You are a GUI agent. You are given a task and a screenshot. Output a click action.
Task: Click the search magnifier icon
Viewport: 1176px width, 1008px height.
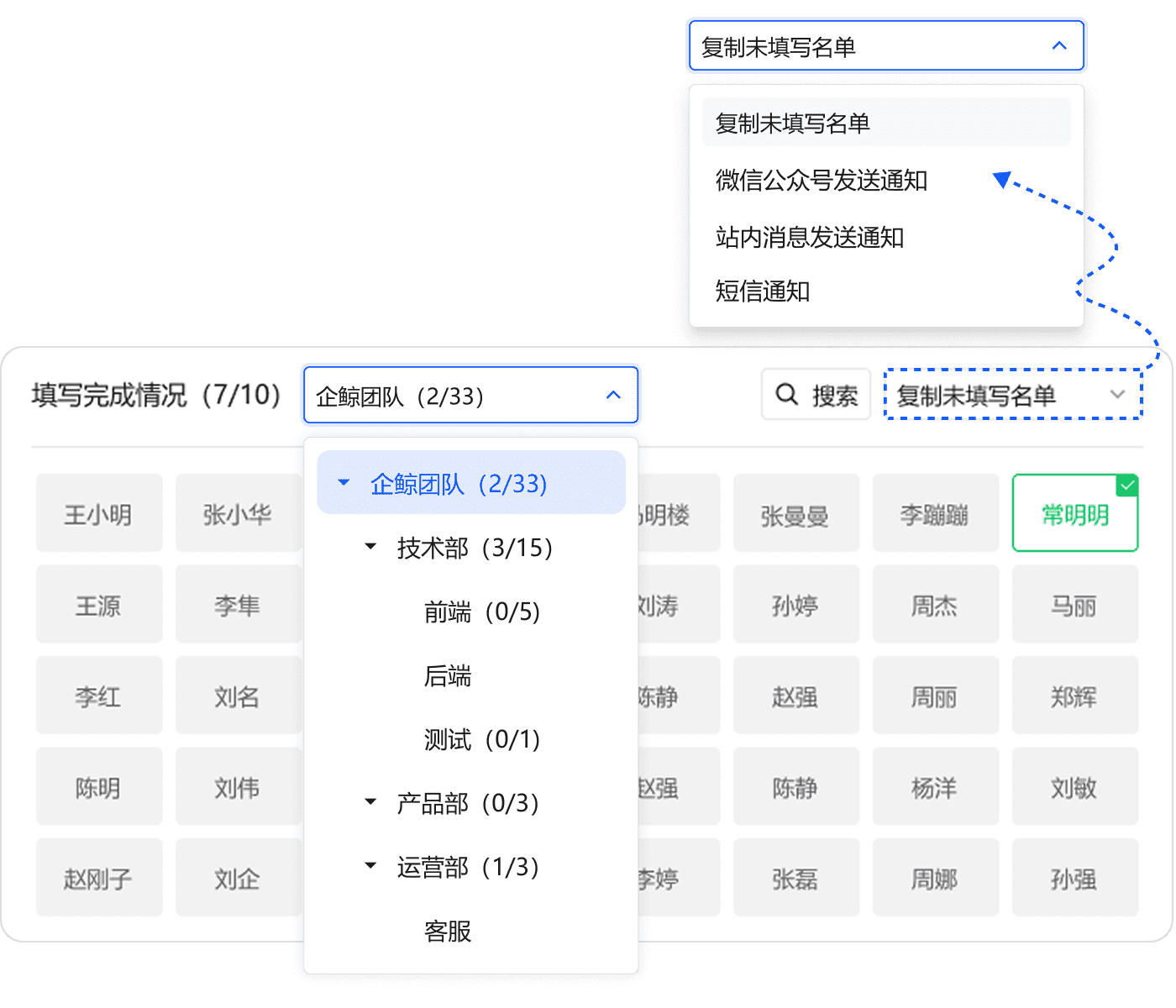[x=786, y=394]
